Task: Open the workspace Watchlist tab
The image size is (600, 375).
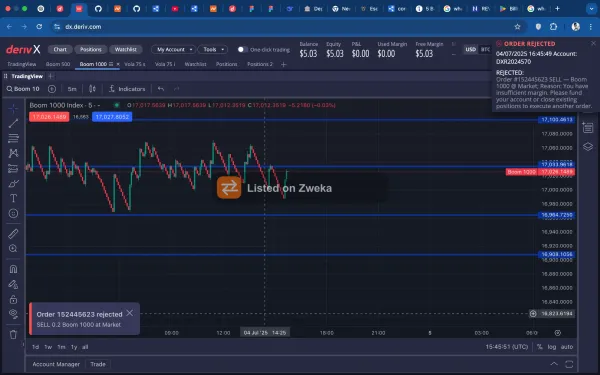Action: 196,64
